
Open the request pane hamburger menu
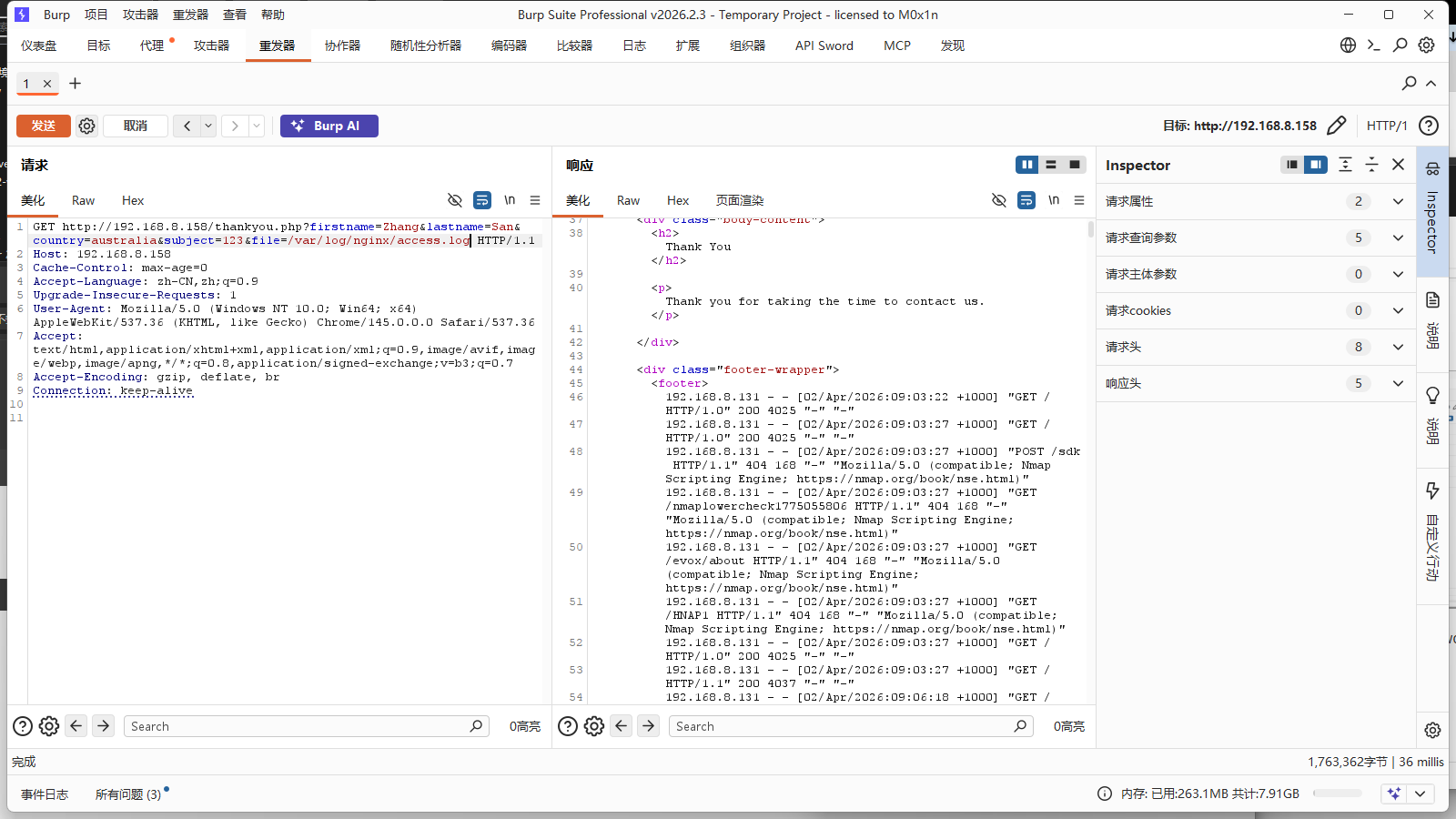(x=535, y=200)
